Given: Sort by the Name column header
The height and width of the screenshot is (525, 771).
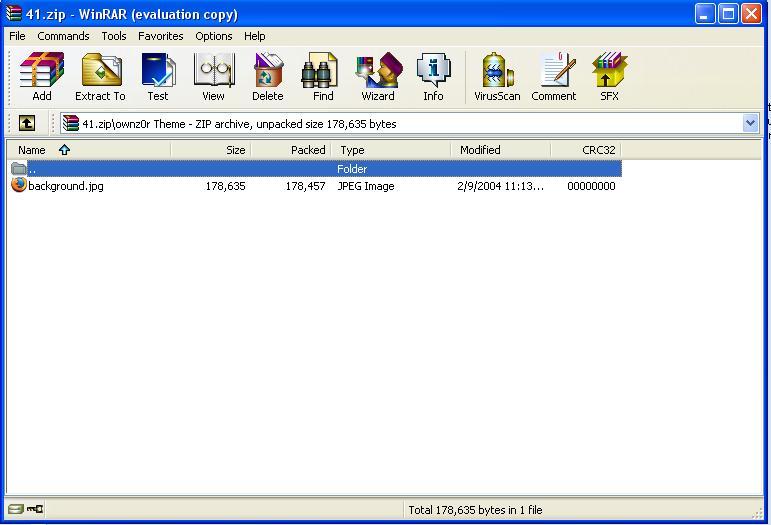Looking at the screenshot, I should pyautogui.click(x=89, y=150).
